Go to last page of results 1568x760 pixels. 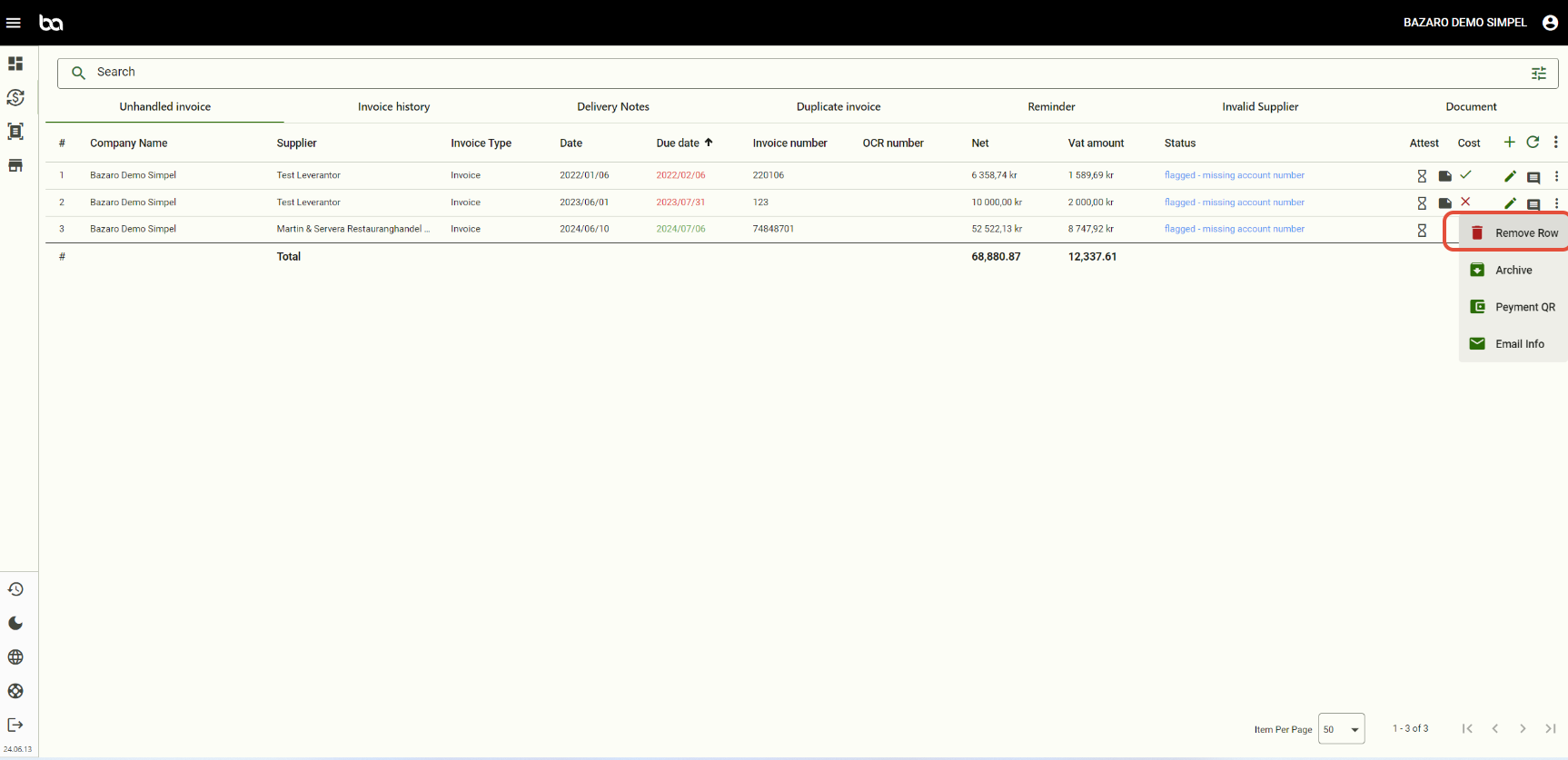pyautogui.click(x=1551, y=728)
